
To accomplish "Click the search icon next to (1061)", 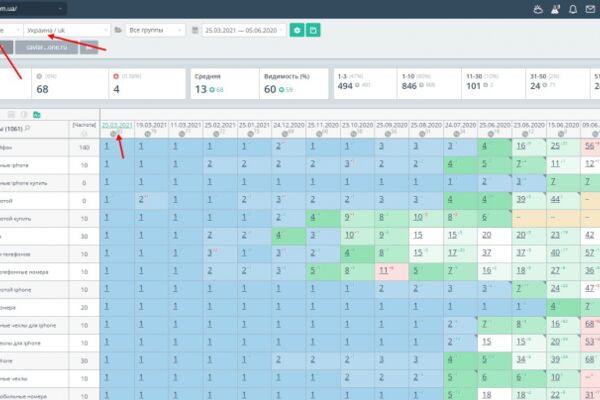I will click(28, 128).
